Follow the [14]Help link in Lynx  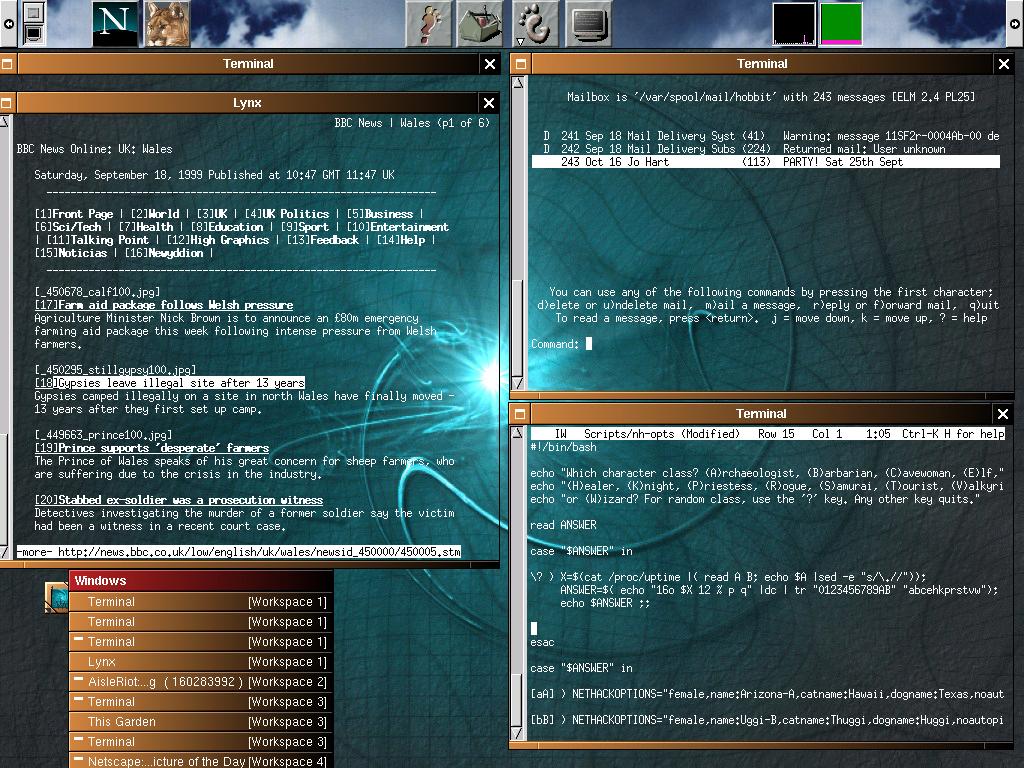point(400,240)
